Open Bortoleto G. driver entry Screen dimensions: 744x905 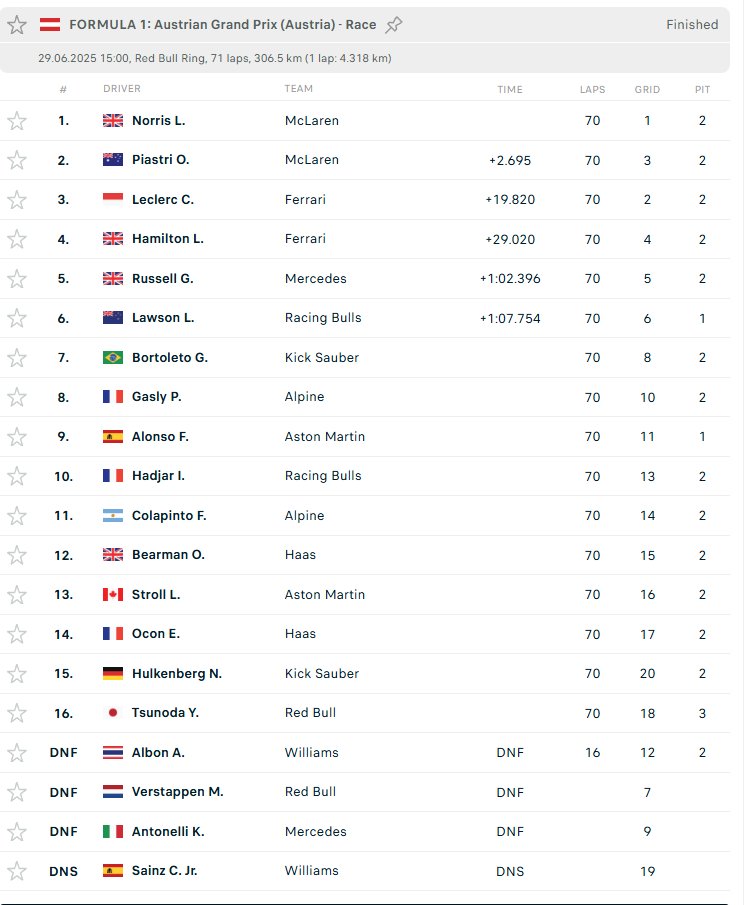(170, 357)
